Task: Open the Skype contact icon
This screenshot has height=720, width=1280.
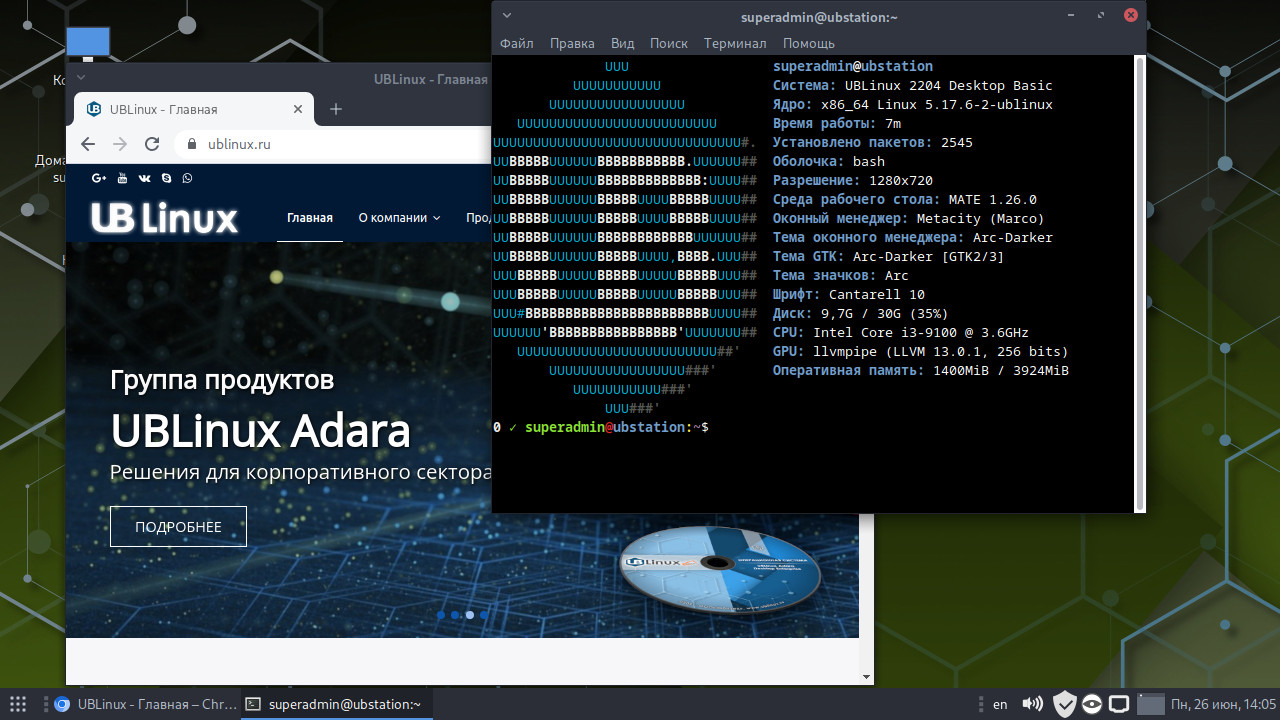Action: pyautogui.click(x=166, y=178)
